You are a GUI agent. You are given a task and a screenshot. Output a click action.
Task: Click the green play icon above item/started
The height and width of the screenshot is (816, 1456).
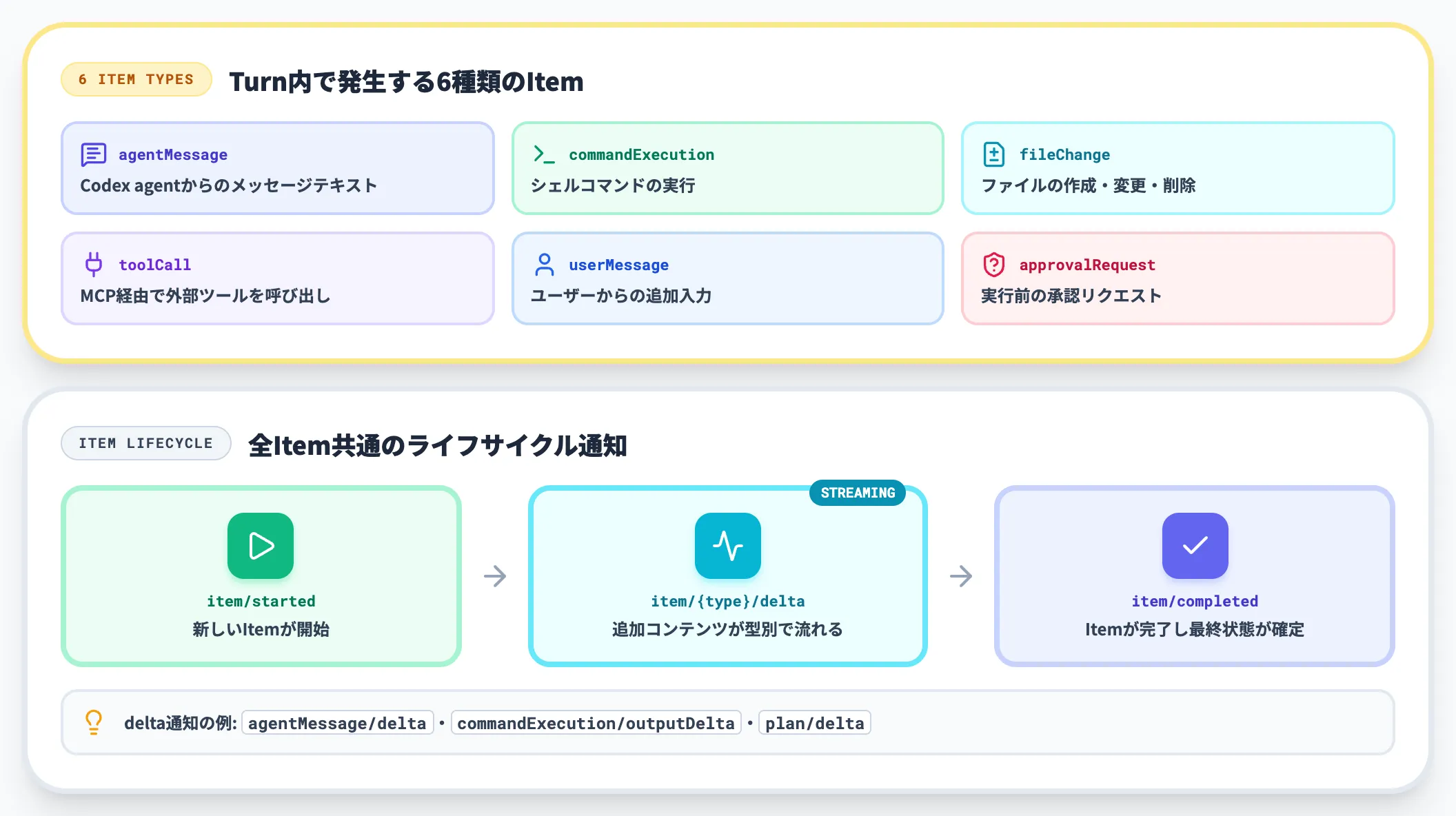(261, 546)
